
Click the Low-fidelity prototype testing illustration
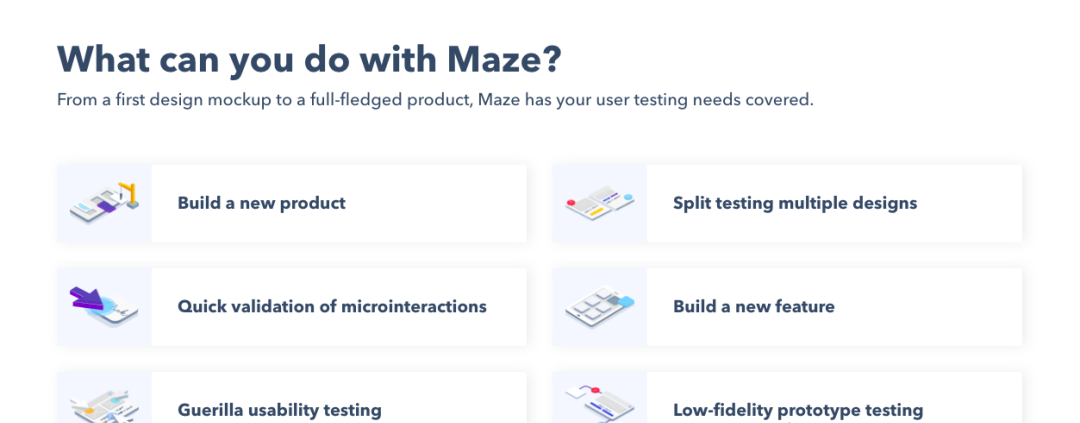click(x=600, y=404)
